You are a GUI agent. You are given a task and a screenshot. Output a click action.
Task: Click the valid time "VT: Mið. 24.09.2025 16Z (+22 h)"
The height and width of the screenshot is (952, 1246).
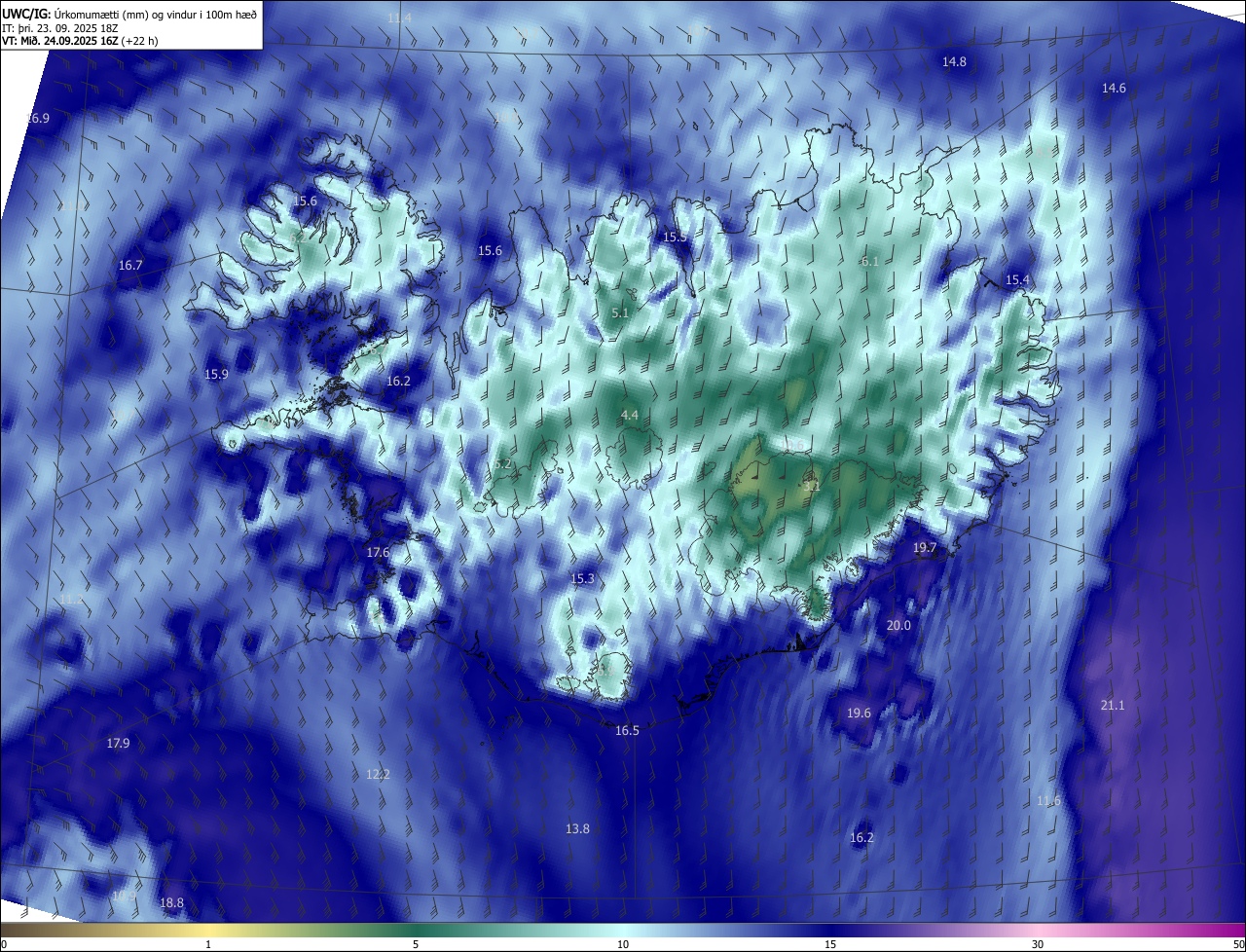coord(81,41)
